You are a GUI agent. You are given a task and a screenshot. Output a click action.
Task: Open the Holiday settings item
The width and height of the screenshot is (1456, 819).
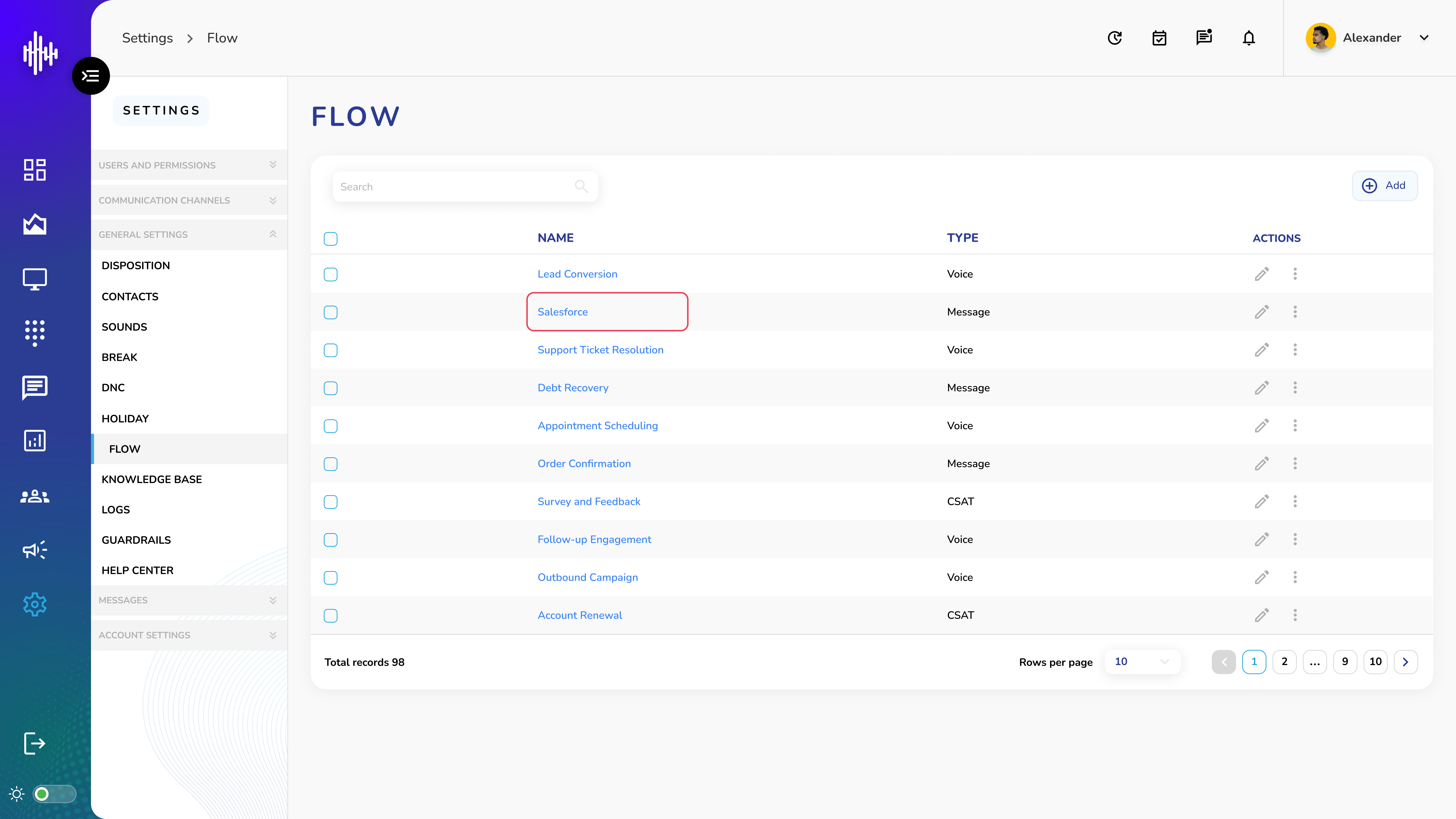point(125,419)
